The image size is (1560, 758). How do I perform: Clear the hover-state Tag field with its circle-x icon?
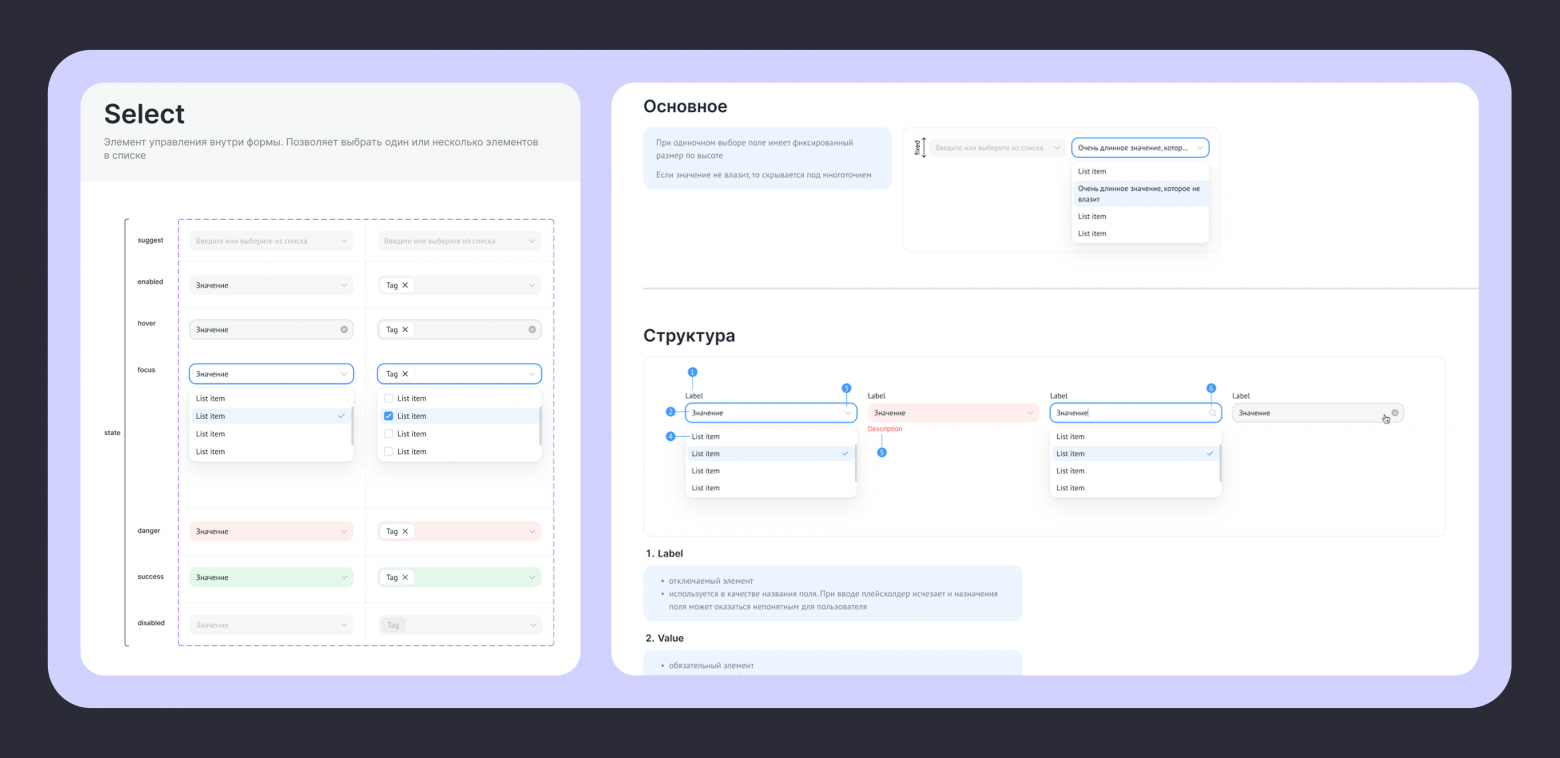[532, 329]
